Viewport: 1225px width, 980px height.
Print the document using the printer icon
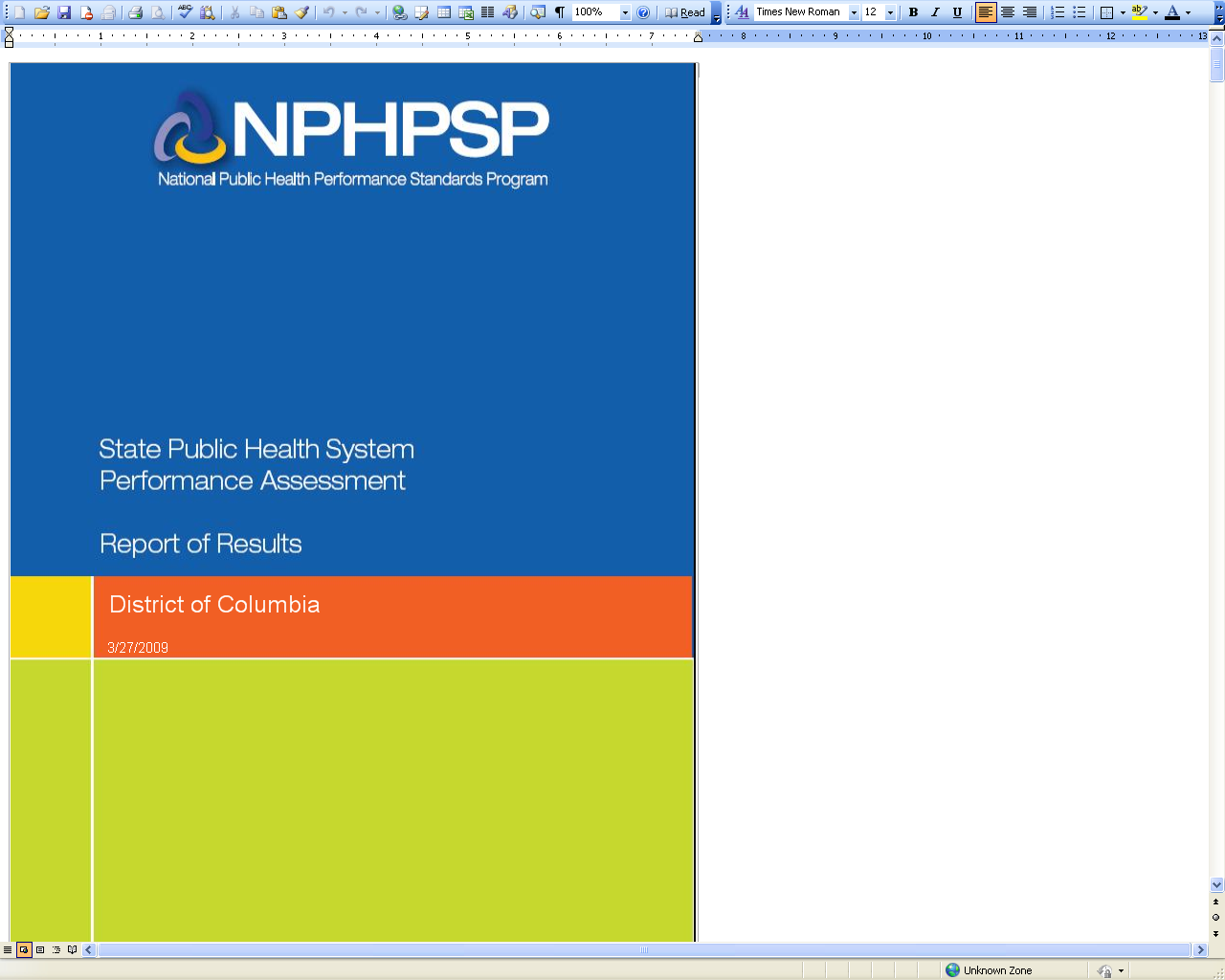click(x=135, y=12)
